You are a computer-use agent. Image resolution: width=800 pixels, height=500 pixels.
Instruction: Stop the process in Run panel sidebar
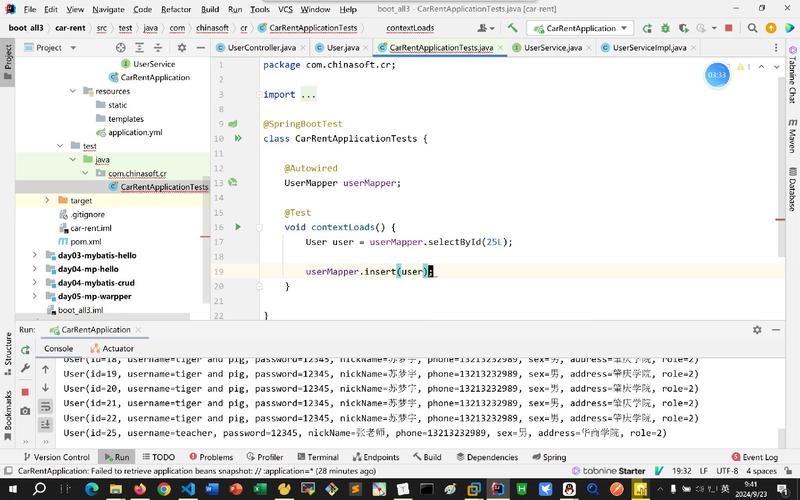point(25,392)
